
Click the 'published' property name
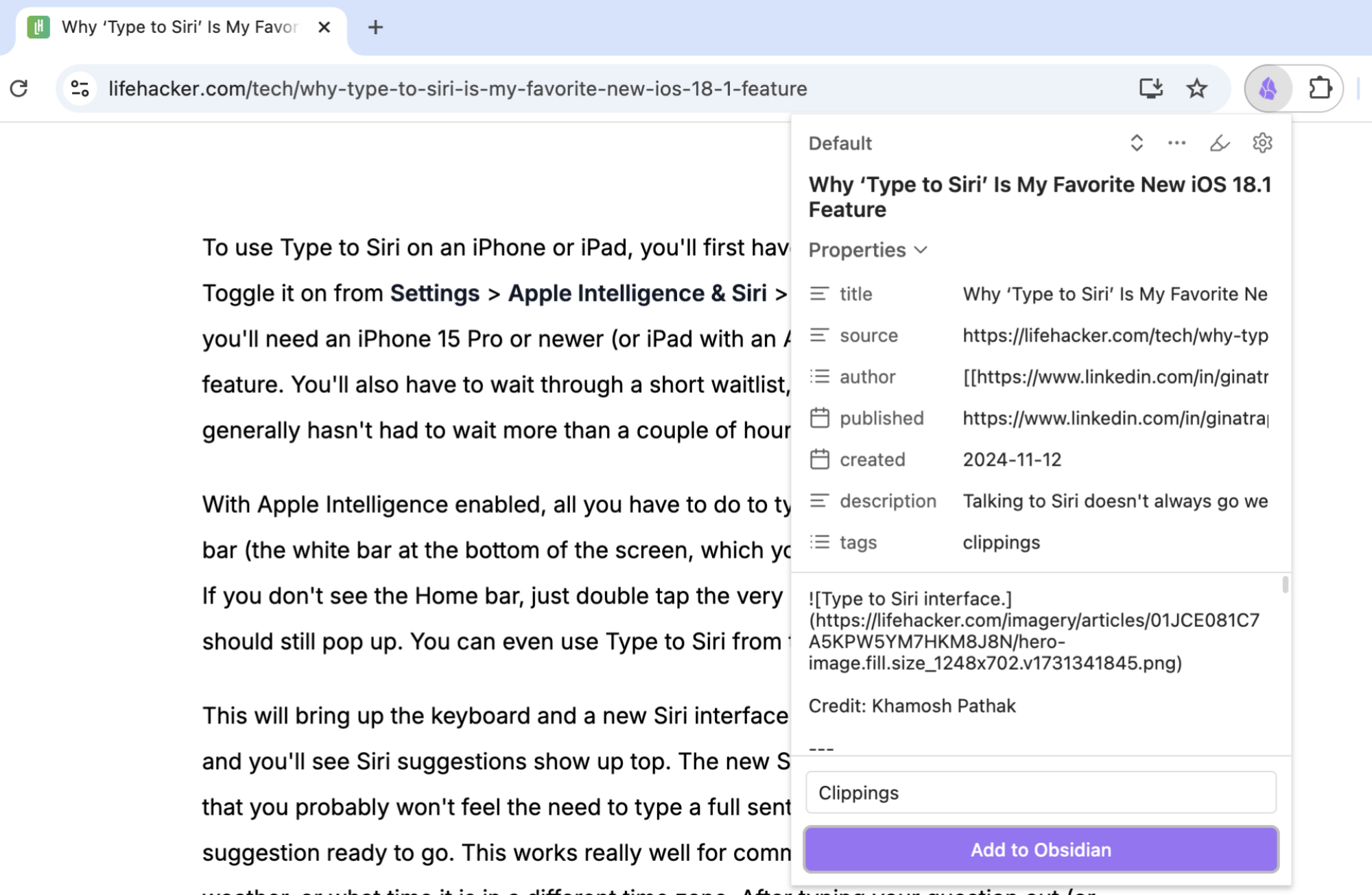coord(882,418)
